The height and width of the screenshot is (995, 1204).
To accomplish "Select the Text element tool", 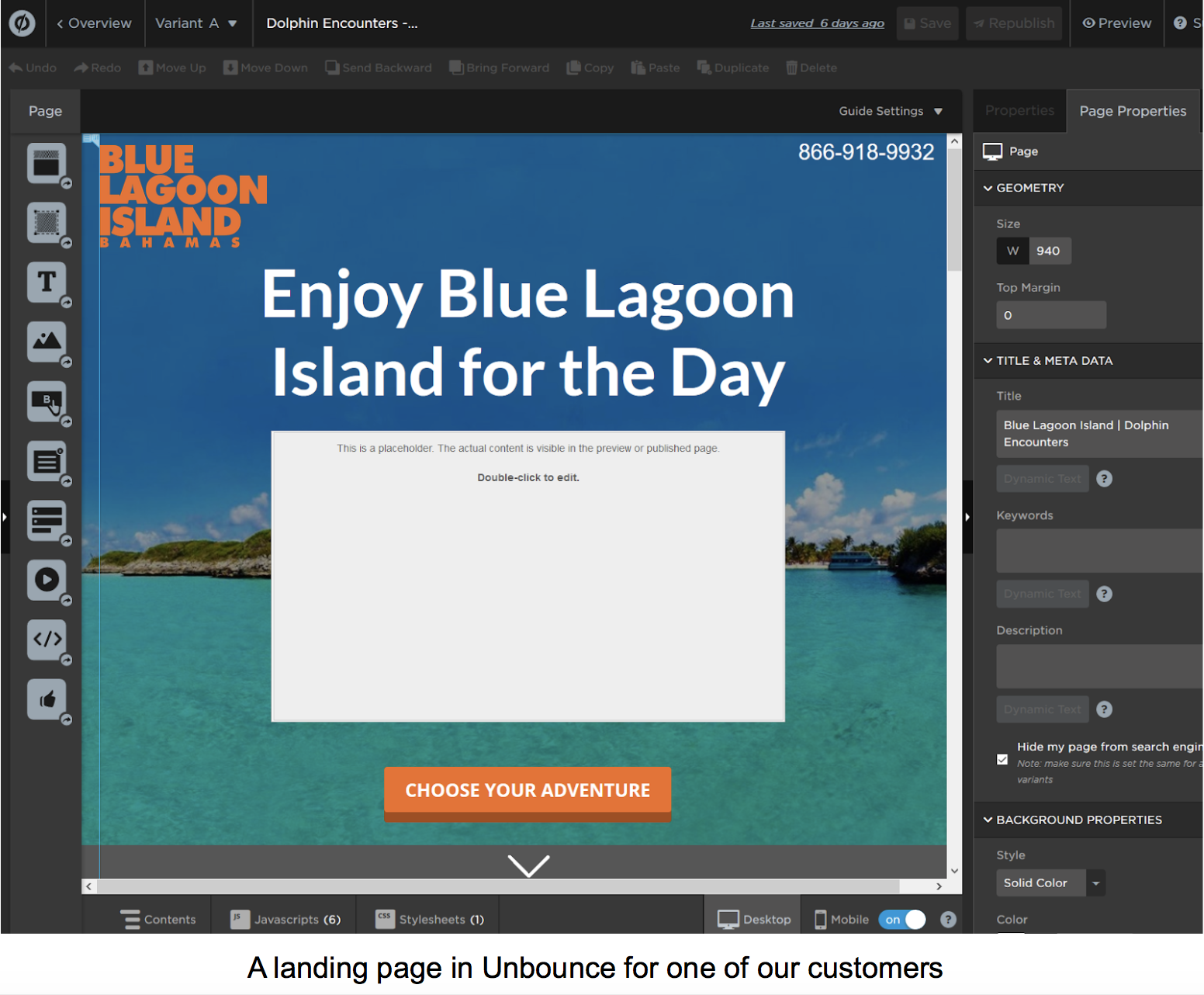I will coord(47,283).
